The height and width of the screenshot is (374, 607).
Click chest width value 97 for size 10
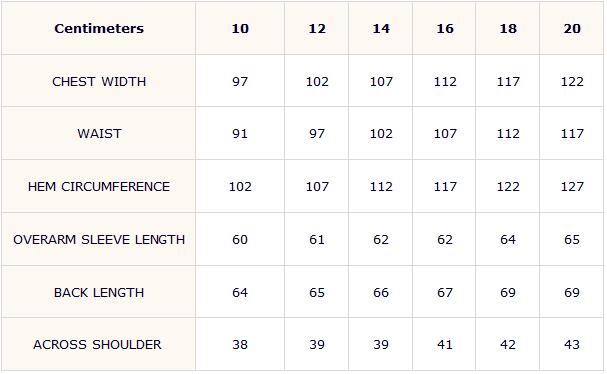pyautogui.click(x=240, y=82)
